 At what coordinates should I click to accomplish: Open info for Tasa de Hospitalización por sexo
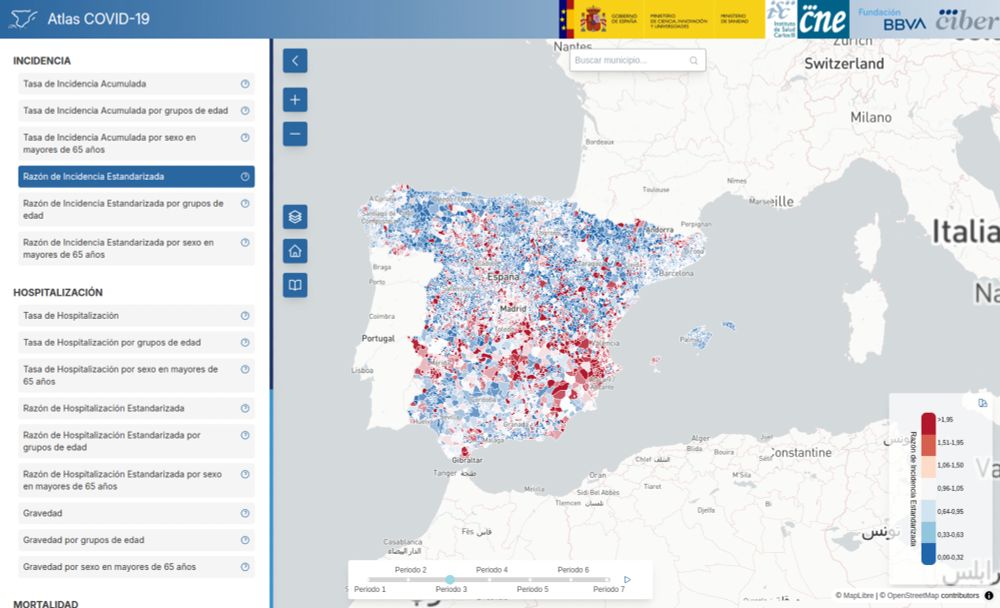point(245,369)
